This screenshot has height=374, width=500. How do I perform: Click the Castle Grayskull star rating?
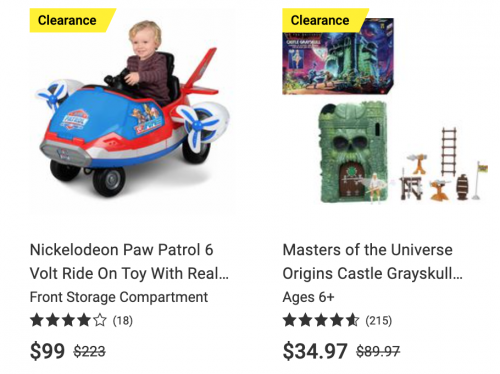pyautogui.click(x=321, y=321)
